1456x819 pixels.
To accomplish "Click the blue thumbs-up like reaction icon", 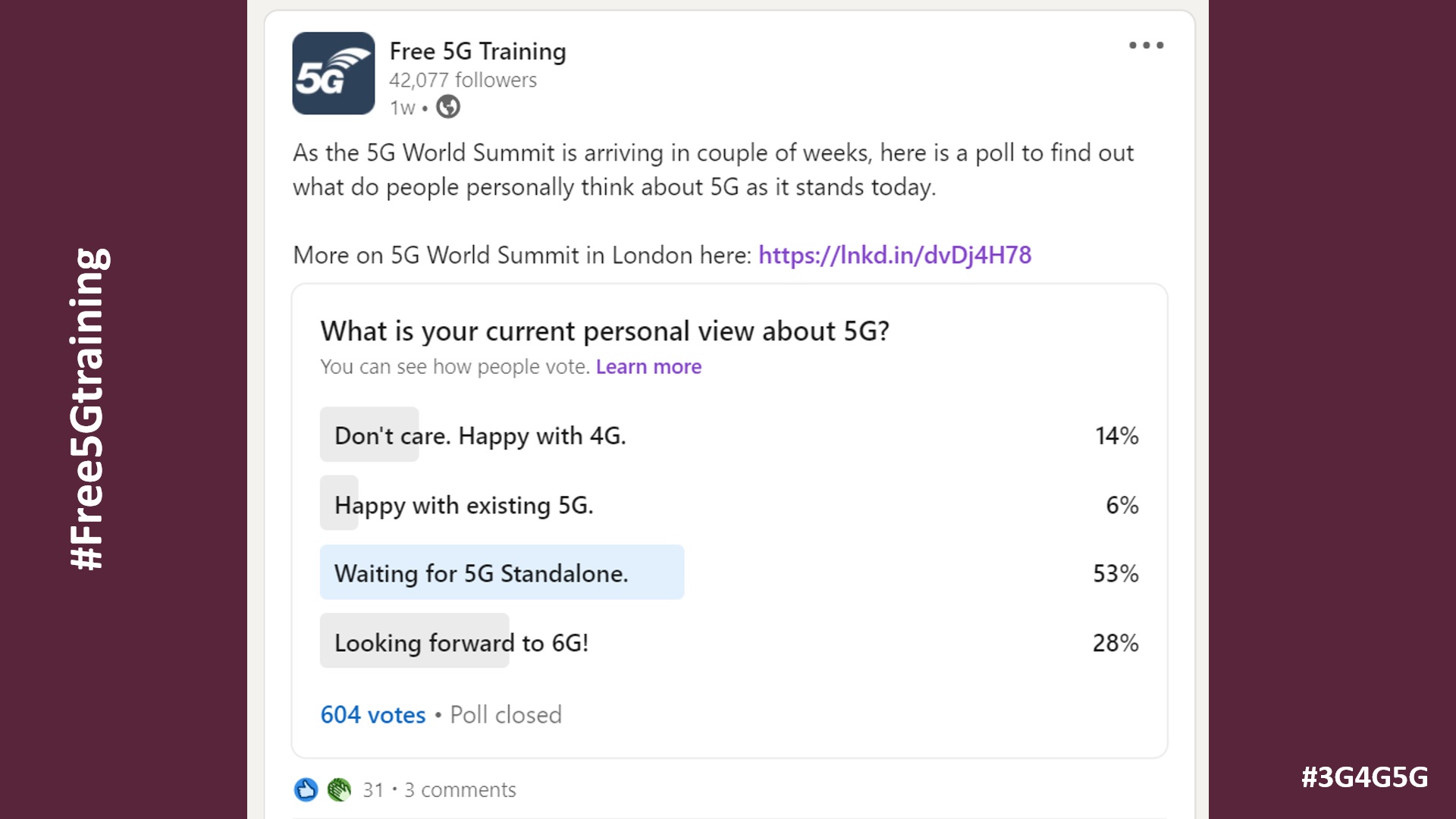I will 306,790.
